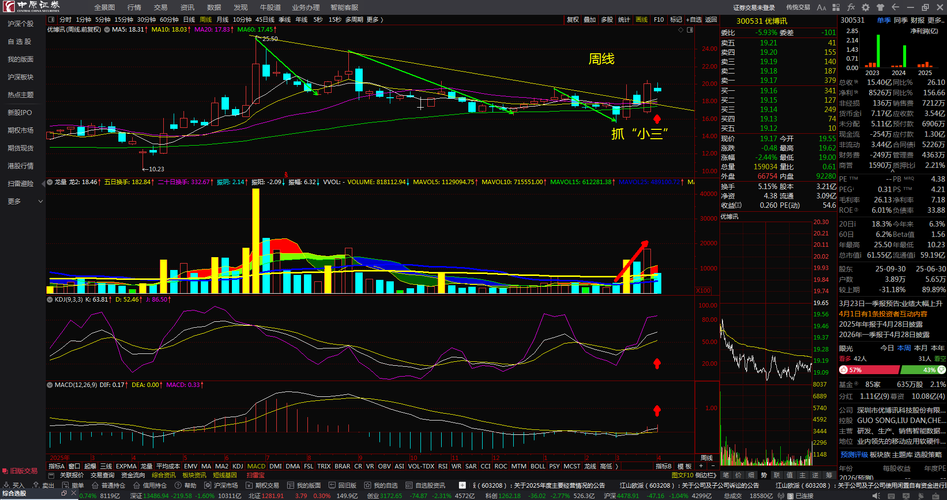Open the 指标B indicator set dropdown
This screenshot has height=500, width=947.
click(664, 466)
